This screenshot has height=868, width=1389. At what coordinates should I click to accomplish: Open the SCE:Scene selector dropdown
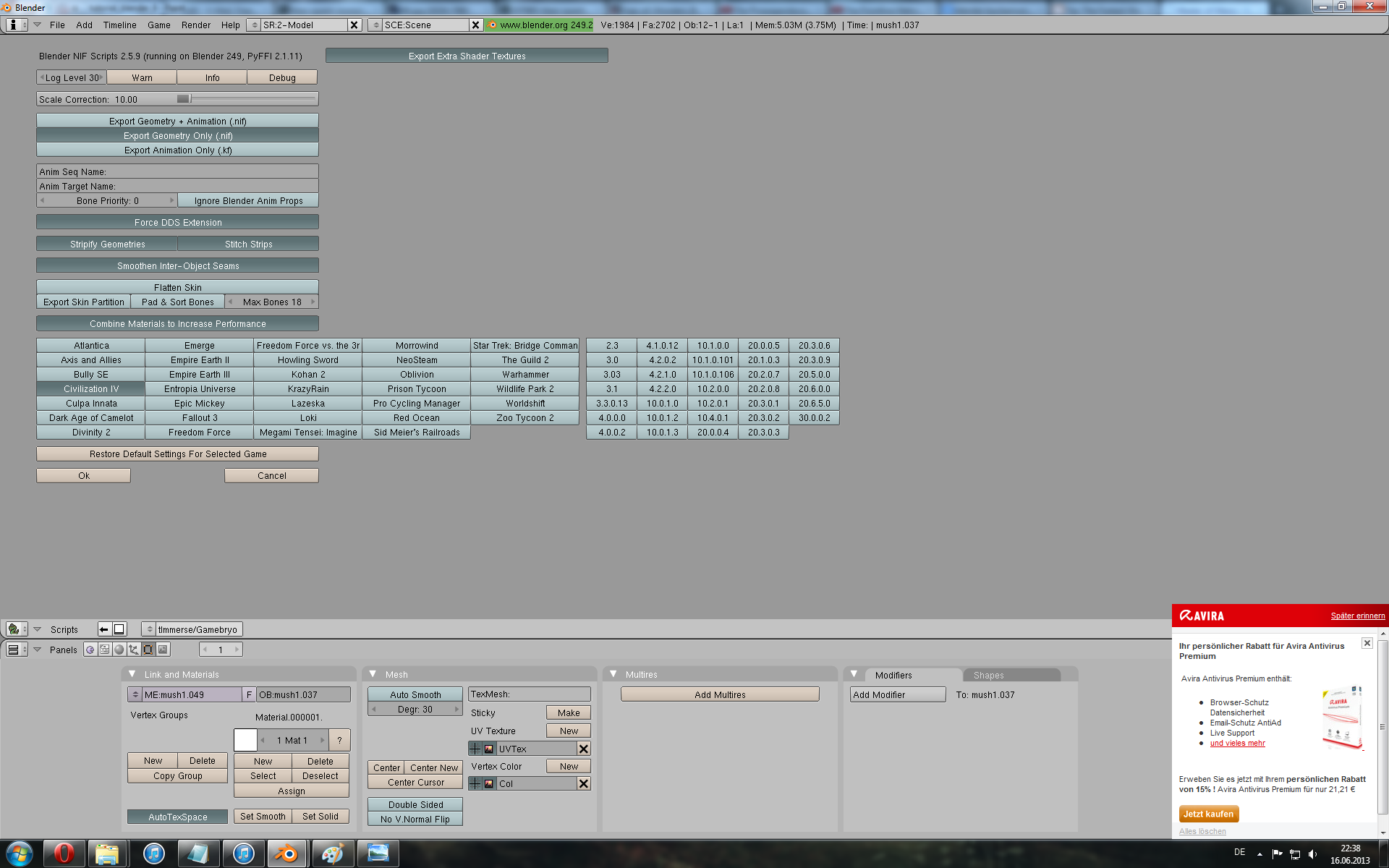pyautogui.click(x=375, y=25)
